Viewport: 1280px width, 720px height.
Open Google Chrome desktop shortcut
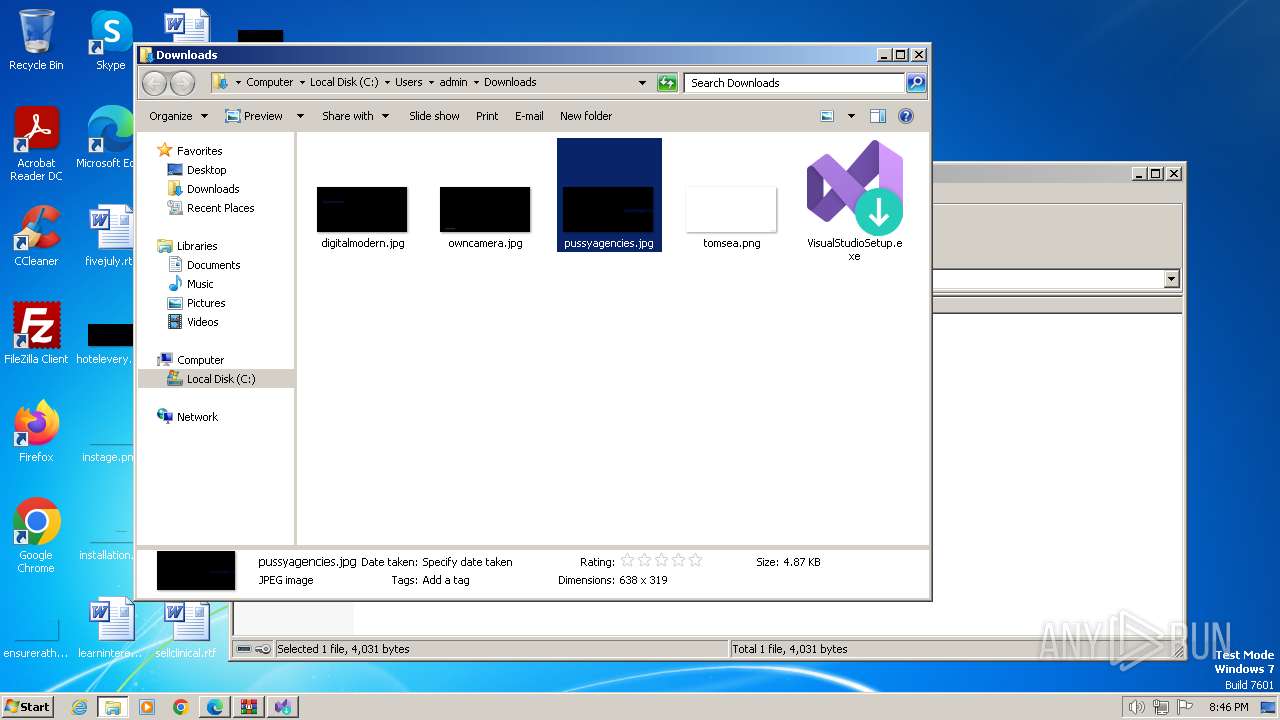(36, 536)
